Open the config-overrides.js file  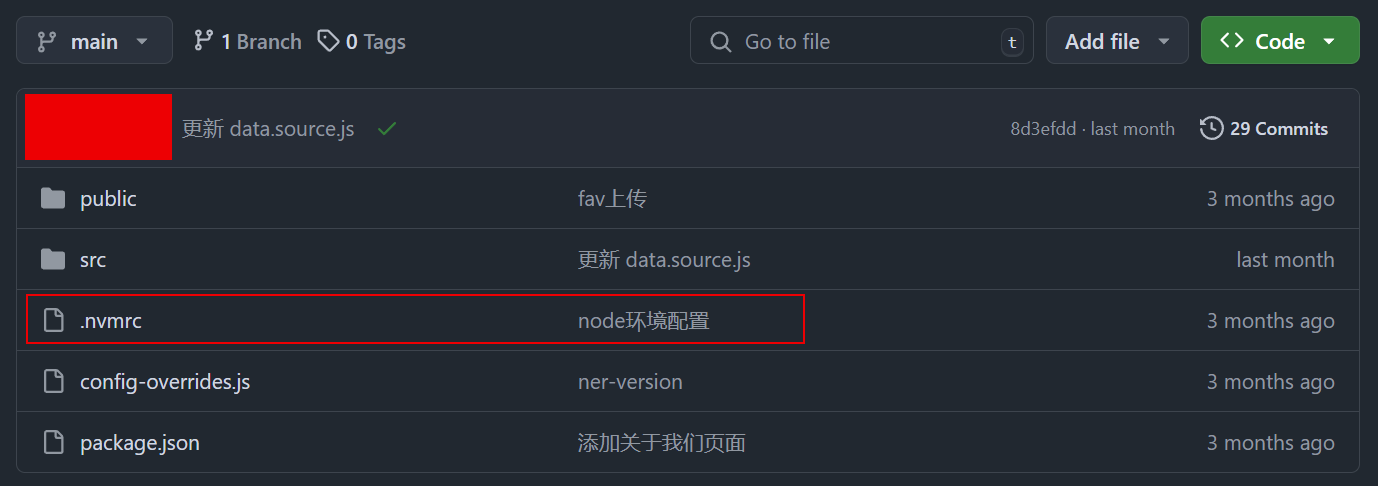point(165,382)
